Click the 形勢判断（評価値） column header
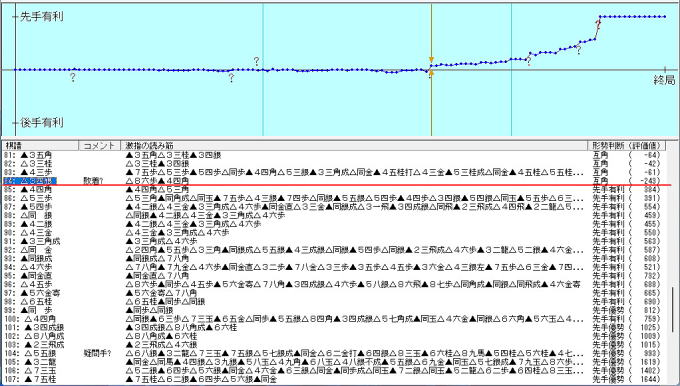The image size is (680, 386). [627, 146]
